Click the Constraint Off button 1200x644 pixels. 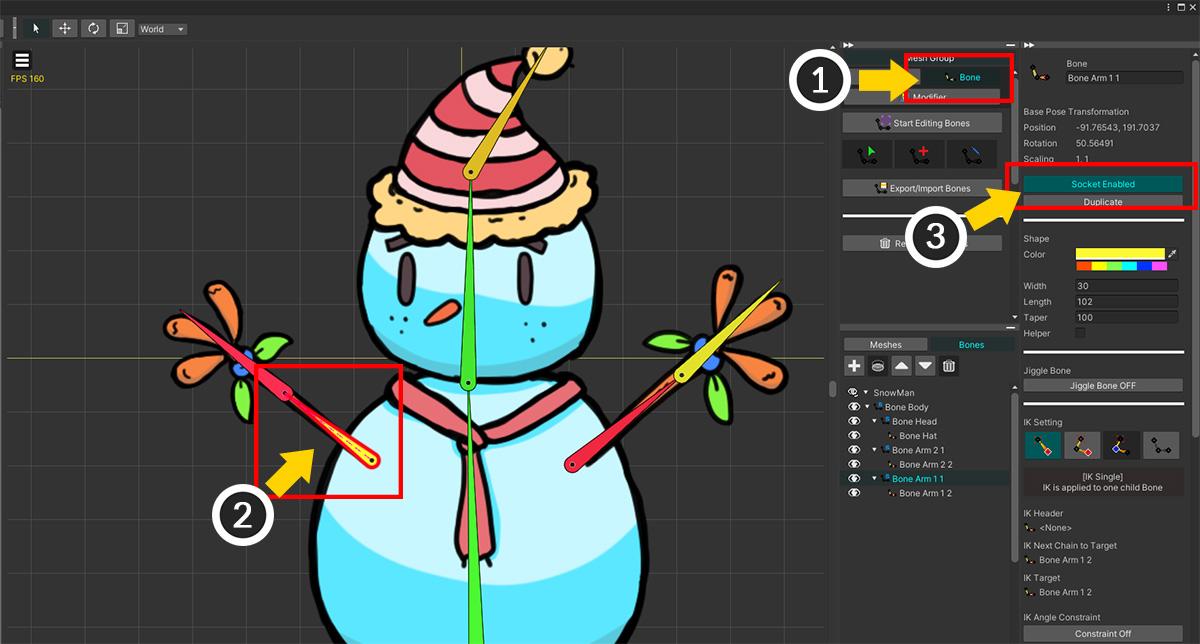(1103, 634)
